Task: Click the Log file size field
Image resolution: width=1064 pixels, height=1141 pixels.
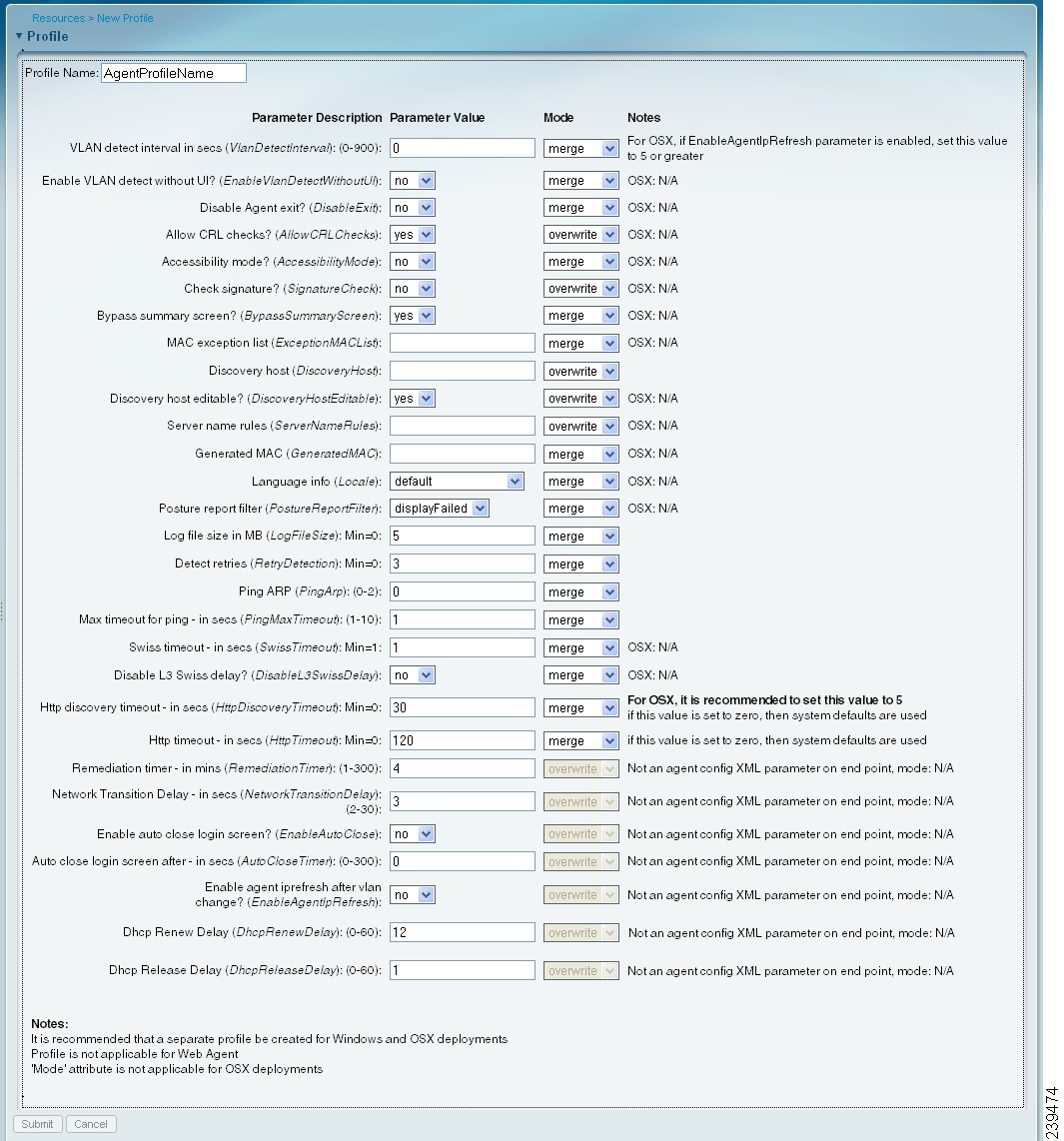Action: tap(463, 536)
